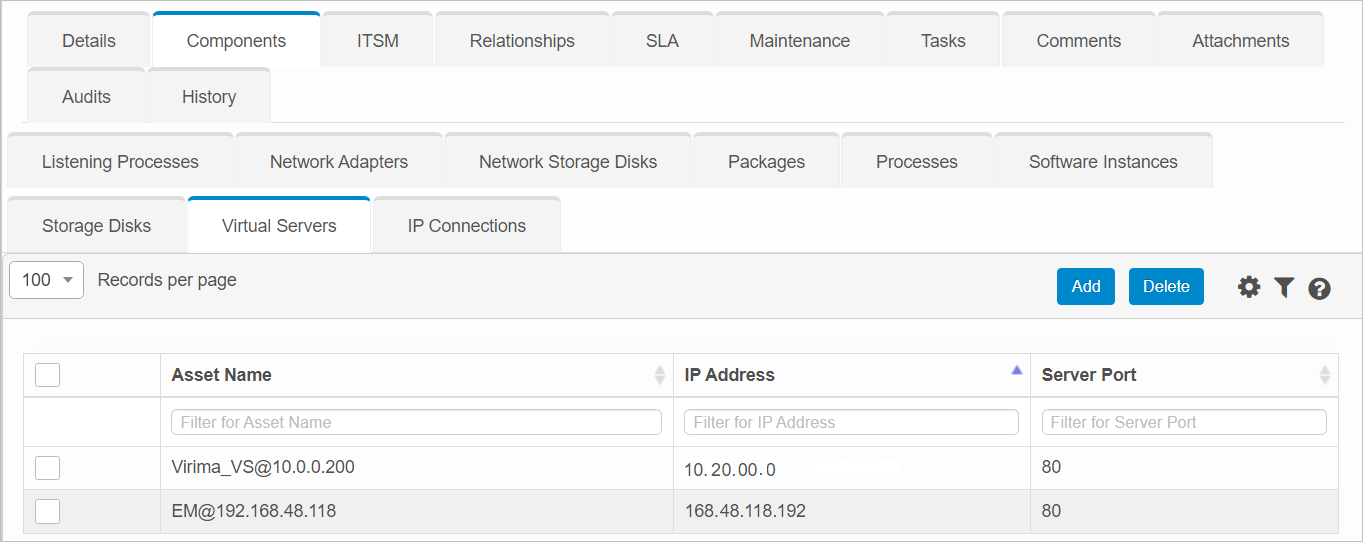Focus the Filter for Asset Name field

(x=416, y=422)
